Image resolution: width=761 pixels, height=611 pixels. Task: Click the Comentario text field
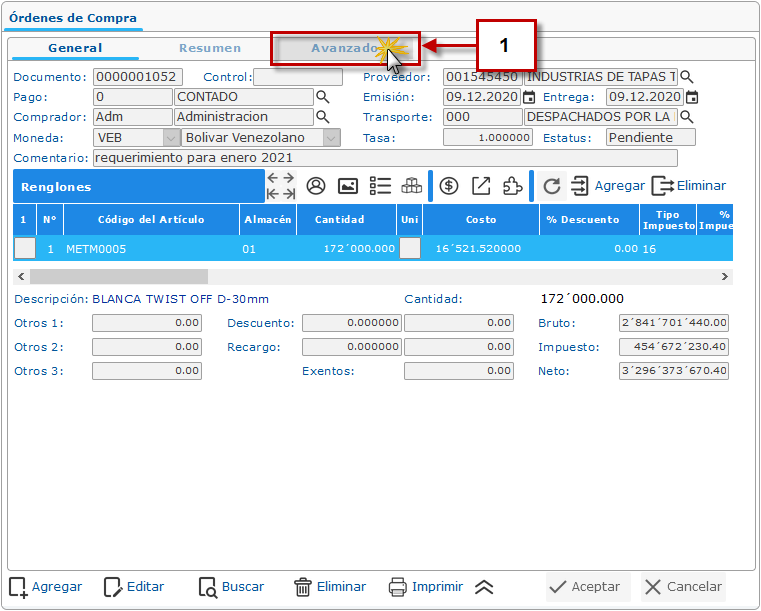click(x=384, y=158)
